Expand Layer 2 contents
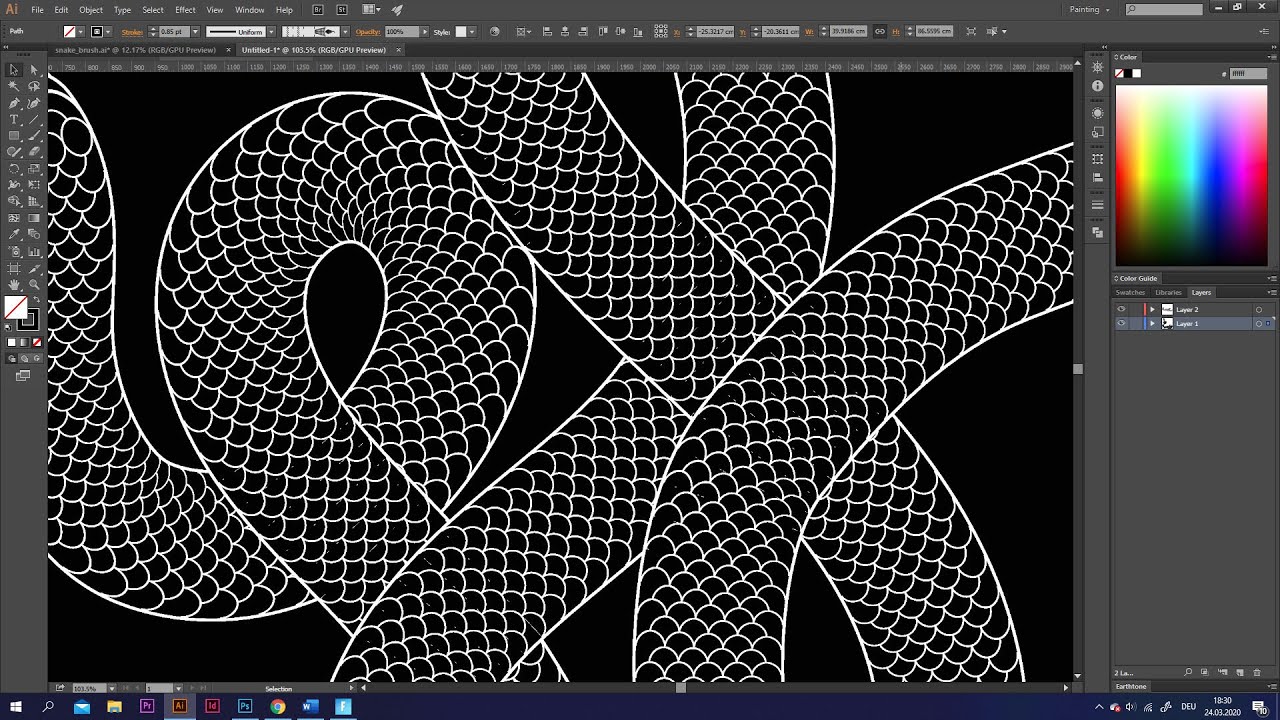The image size is (1280, 720). [x=1152, y=310]
